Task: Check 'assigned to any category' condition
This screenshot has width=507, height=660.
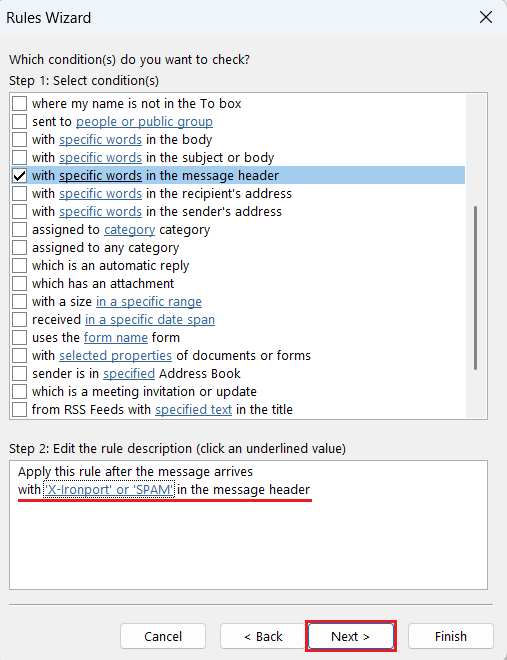Action: coord(19,248)
